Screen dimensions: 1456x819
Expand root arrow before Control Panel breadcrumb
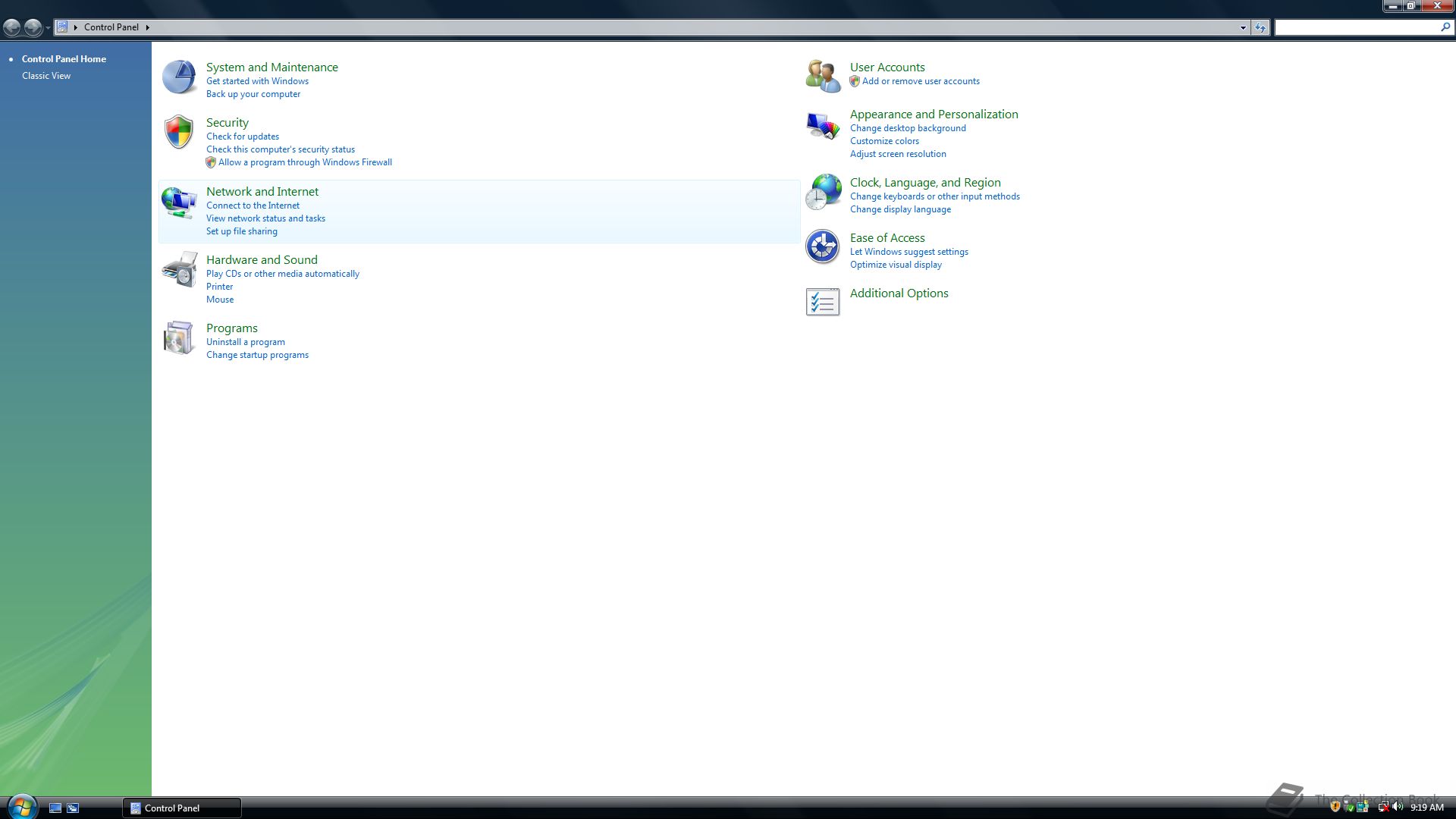[75, 27]
